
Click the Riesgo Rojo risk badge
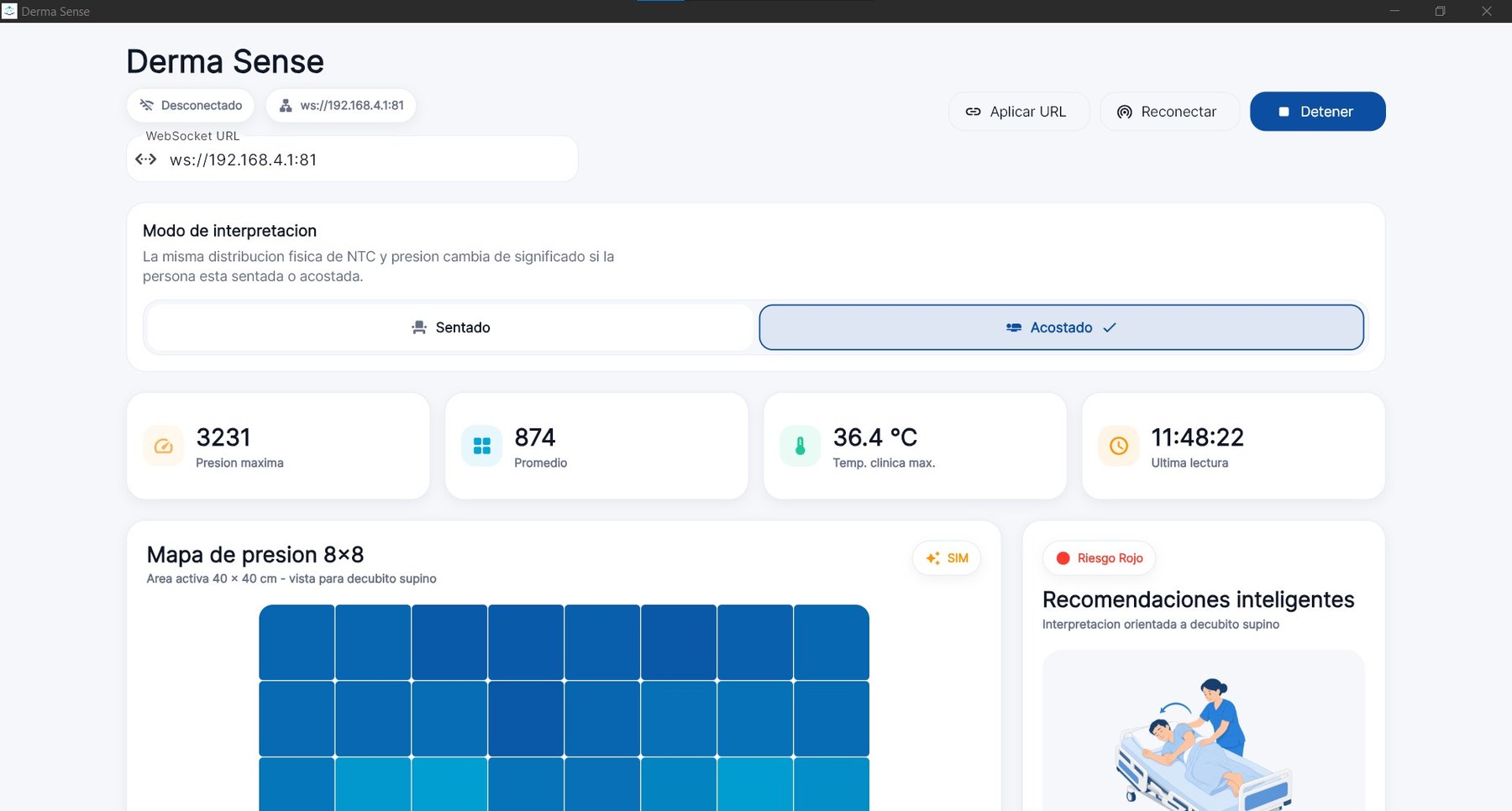pyautogui.click(x=1099, y=558)
